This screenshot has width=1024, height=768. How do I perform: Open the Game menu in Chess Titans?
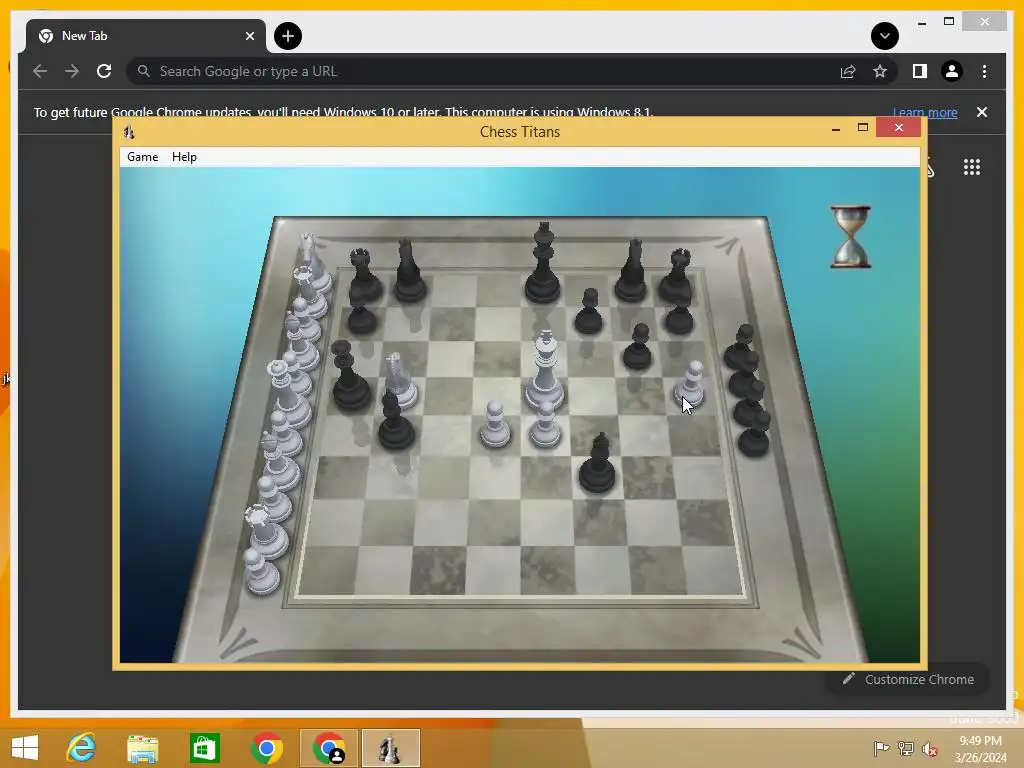(142, 157)
